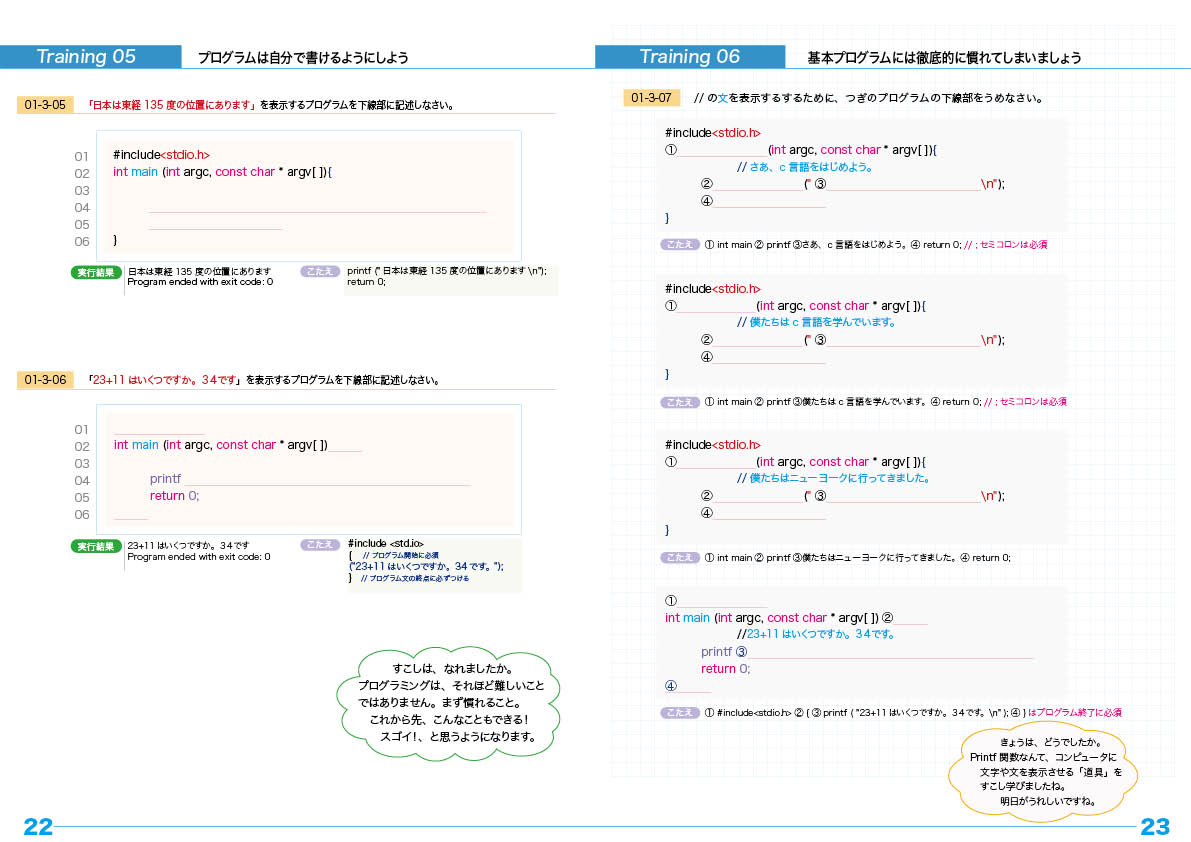Click the blank on line 01 of exercise 01-3-06

pos(159,429)
